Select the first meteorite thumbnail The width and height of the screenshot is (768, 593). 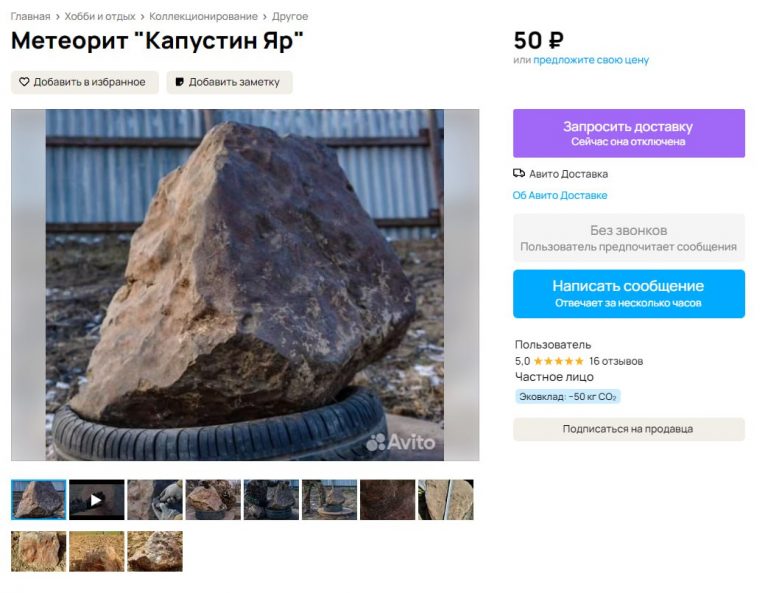(39, 499)
